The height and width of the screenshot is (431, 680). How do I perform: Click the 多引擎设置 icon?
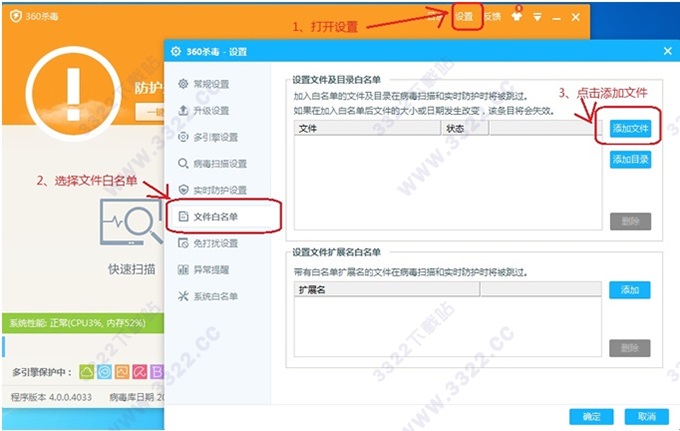point(183,137)
